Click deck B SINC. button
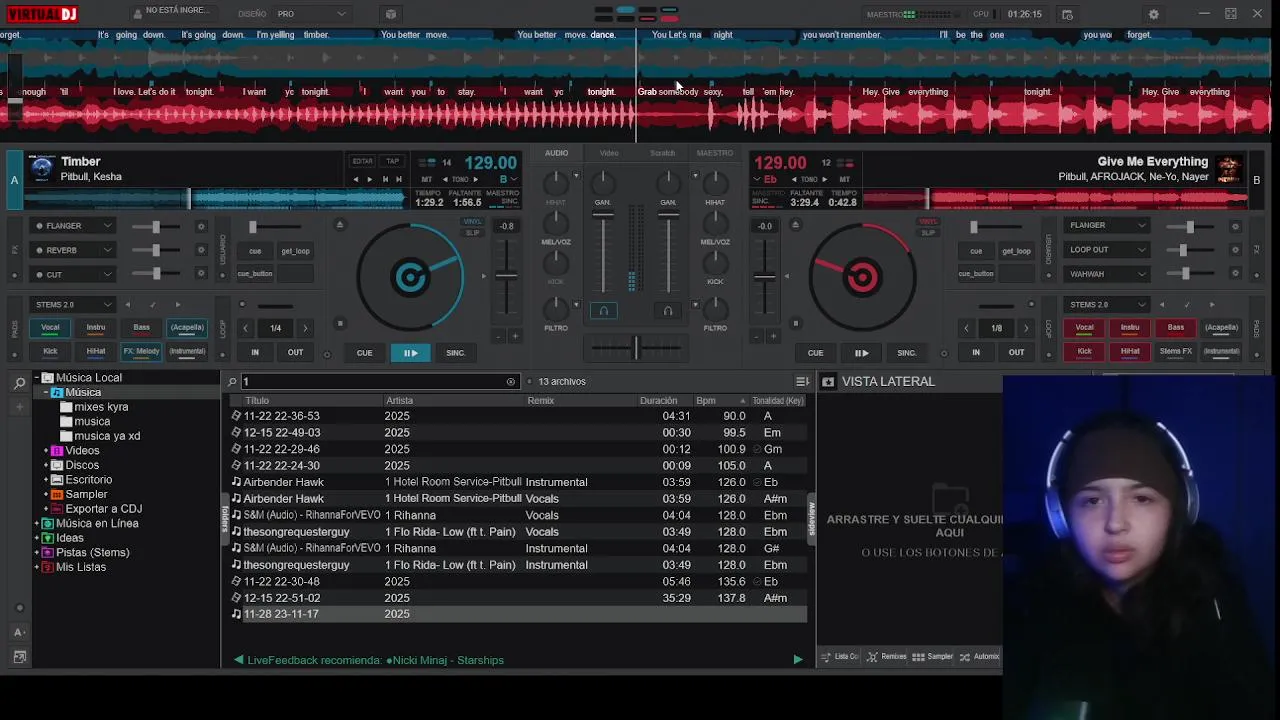This screenshot has width=1280, height=720. [906, 353]
